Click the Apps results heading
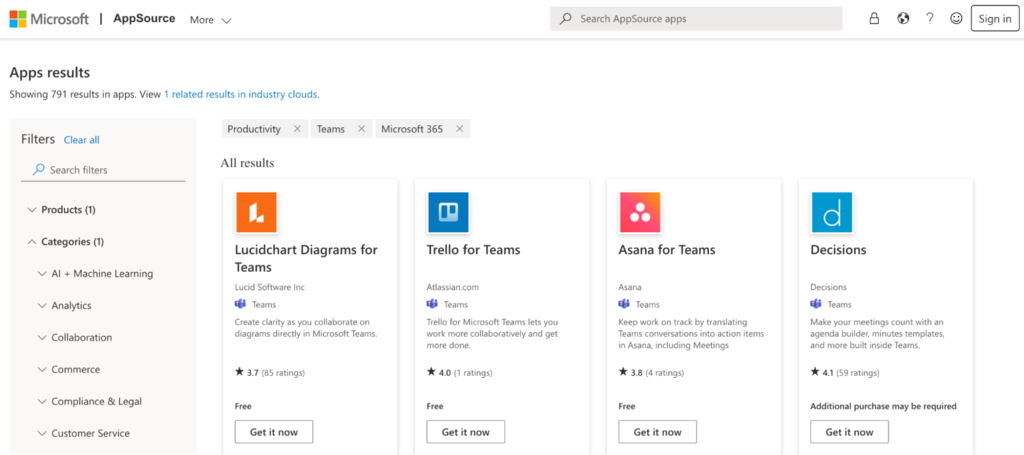Viewport: 1024px width, 455px height. 50,72
